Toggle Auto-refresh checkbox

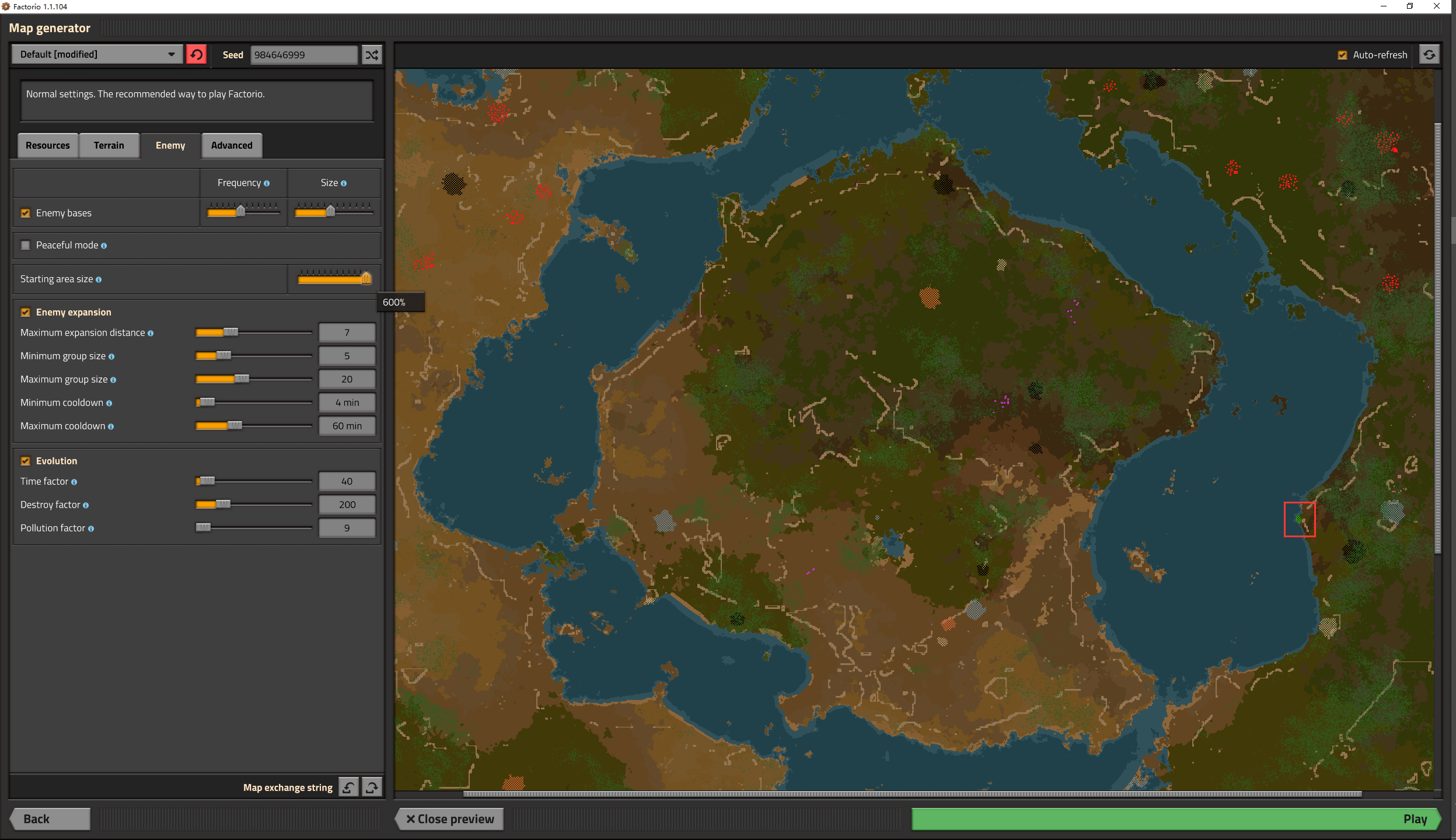coord(1342,55)
